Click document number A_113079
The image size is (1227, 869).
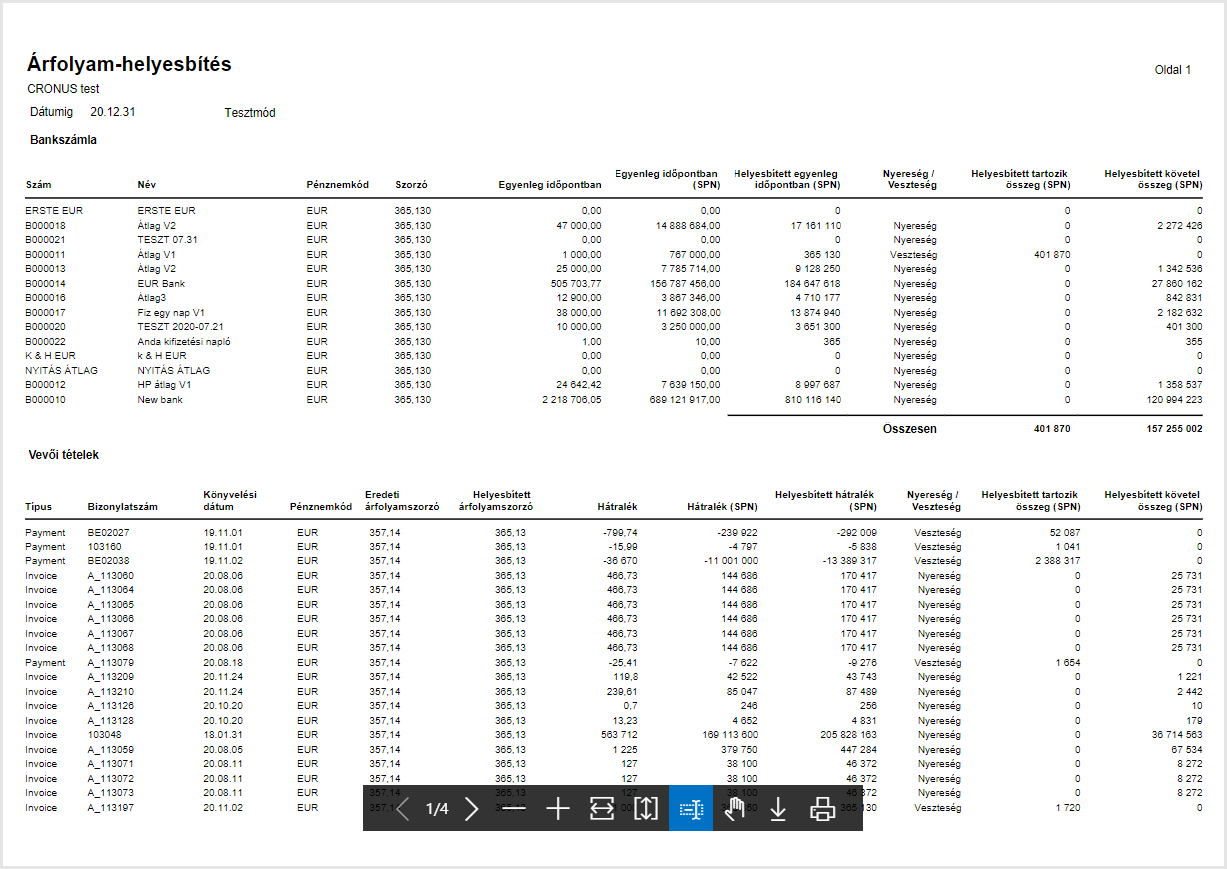tap(111, 662)
